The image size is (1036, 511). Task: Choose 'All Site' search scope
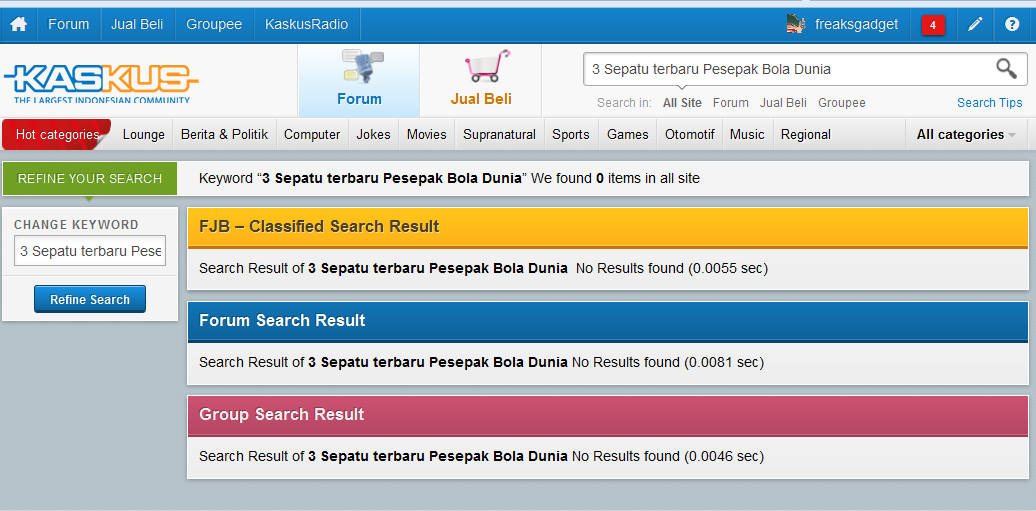[683, 102]
